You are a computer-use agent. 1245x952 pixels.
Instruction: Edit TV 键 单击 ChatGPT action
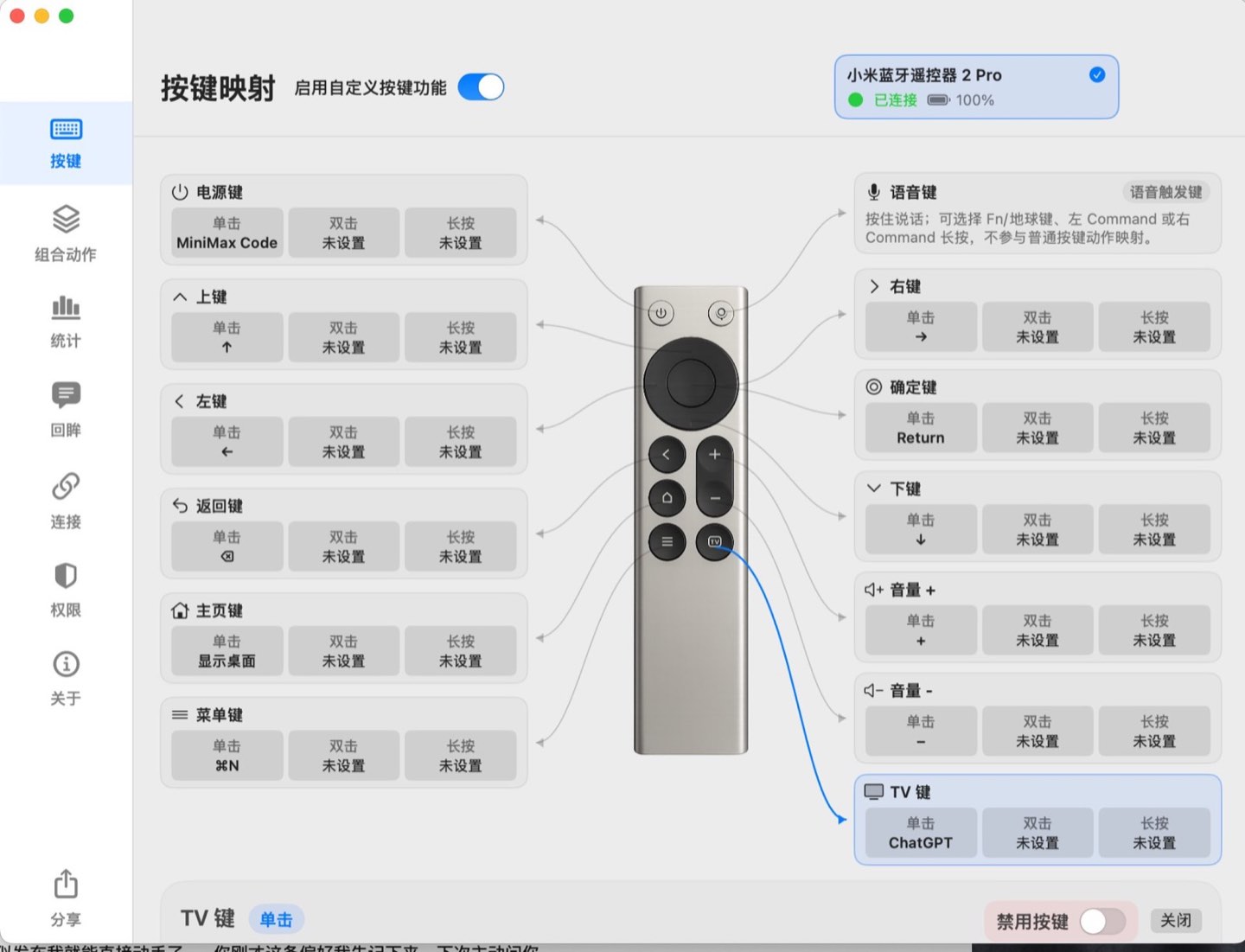click(921, 833)
